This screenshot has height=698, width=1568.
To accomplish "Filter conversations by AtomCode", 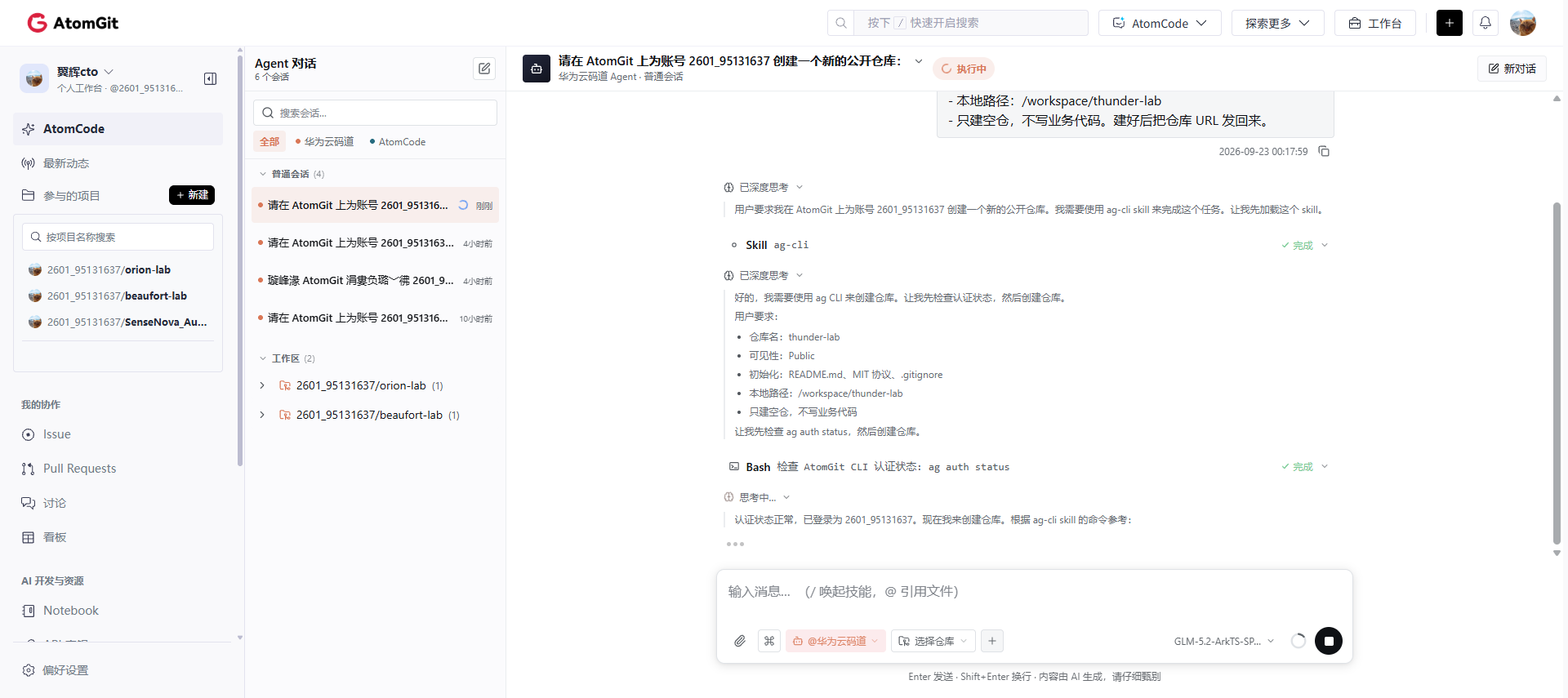I will 398,141.
